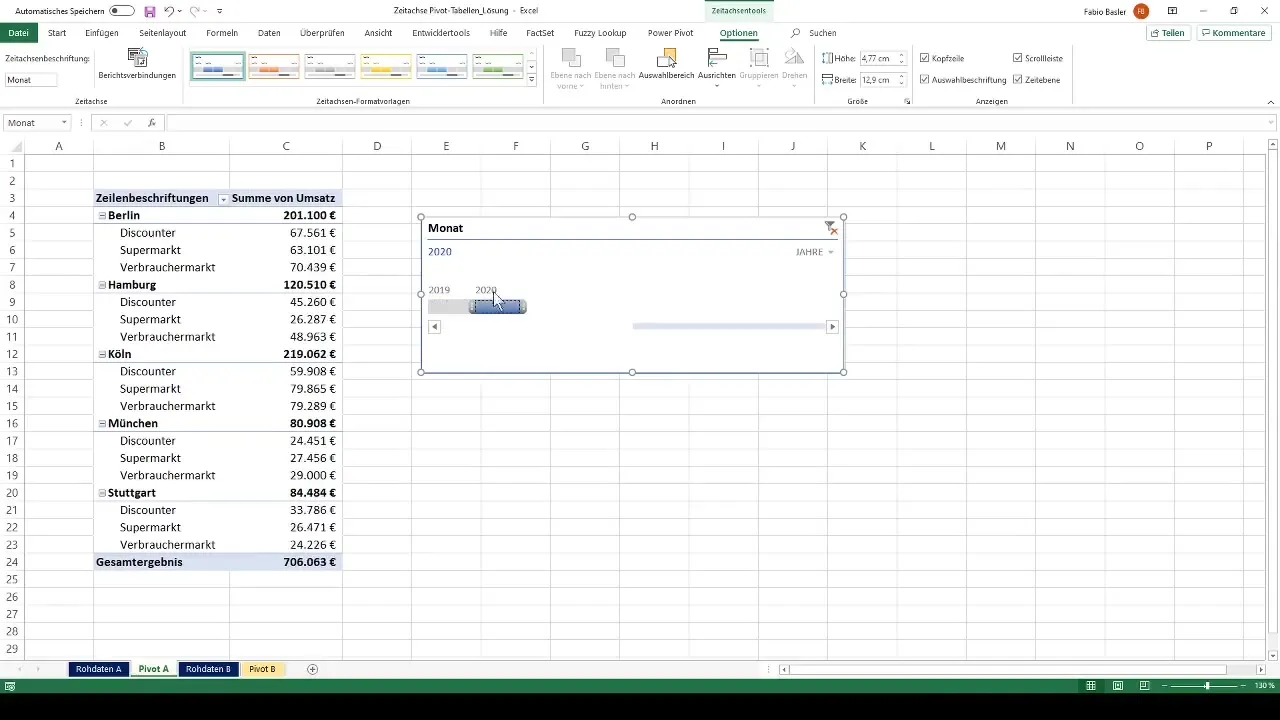Image resolution: width=1280 pixels, height=720 pixels.
Task: Click the Kommentare button
Action: pos(1233,33)
